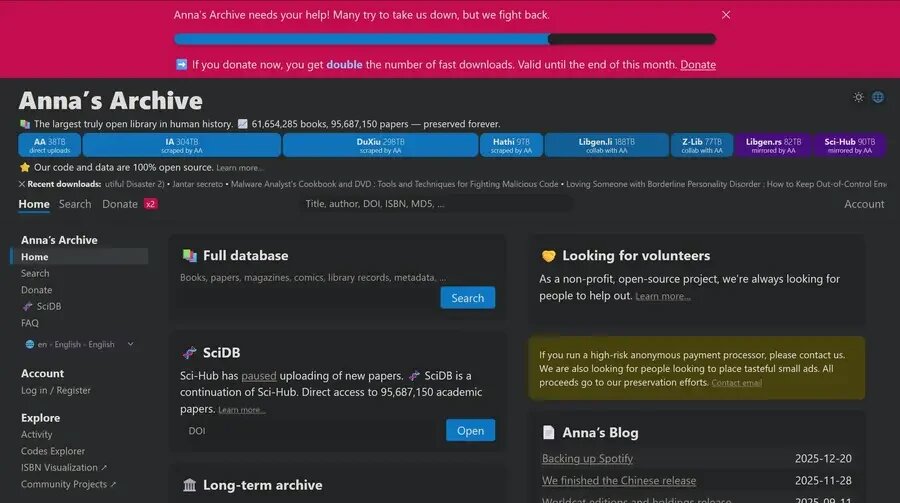This screenshot has height=503, width=900.
Task: Click the books icon before largest library text
Action: (x=25, y=124)
